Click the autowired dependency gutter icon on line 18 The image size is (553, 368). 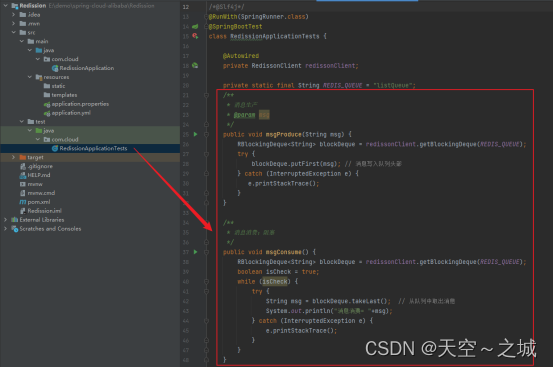click(x=195, y=66)
